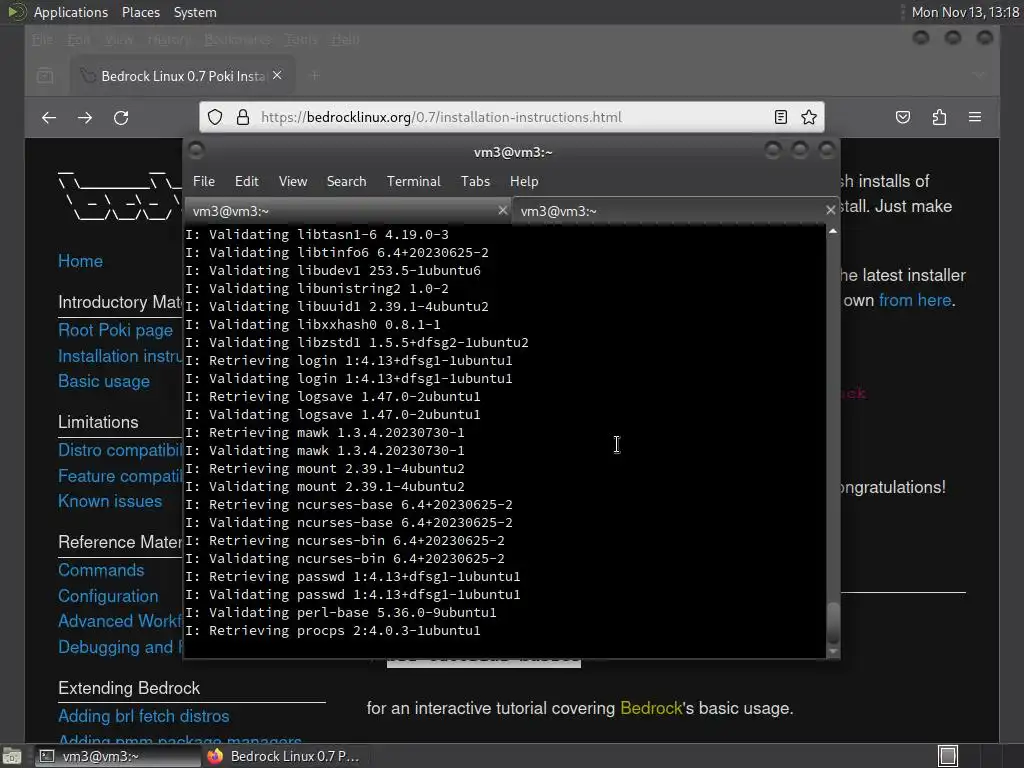Open the Firefox extensions puzzle icon
The image size is (1024, 768).
click(x=939, y=117)
